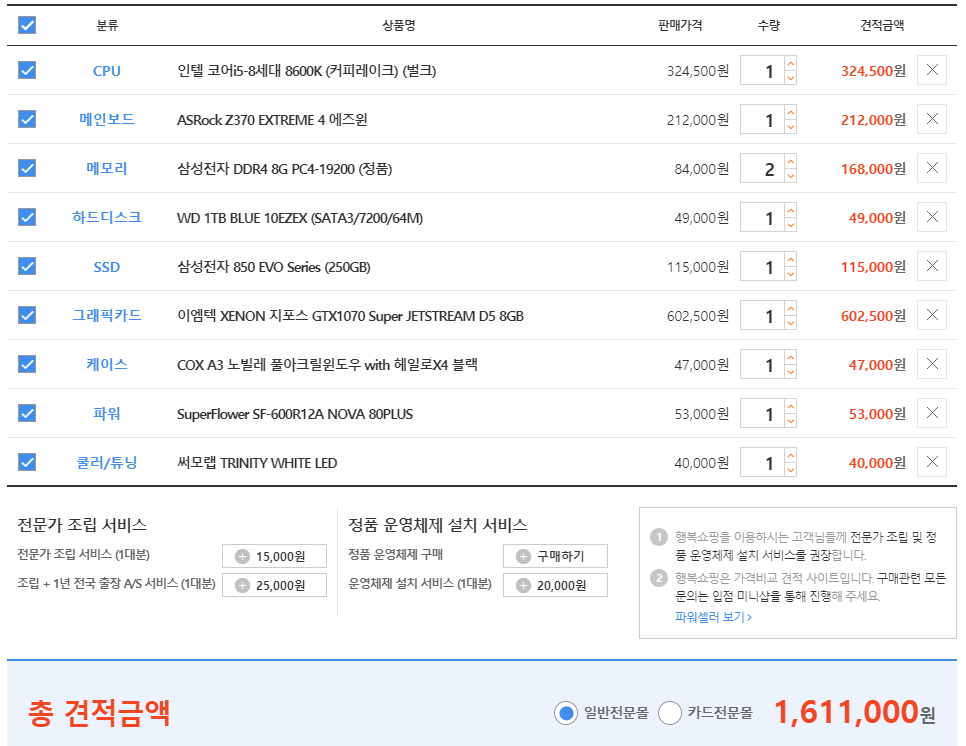The width and height of the screenshot is (966, 746).
Task: Click SuperFlower SF-600R12A NOVA 80PLUS text
Action: coord(294,414)
